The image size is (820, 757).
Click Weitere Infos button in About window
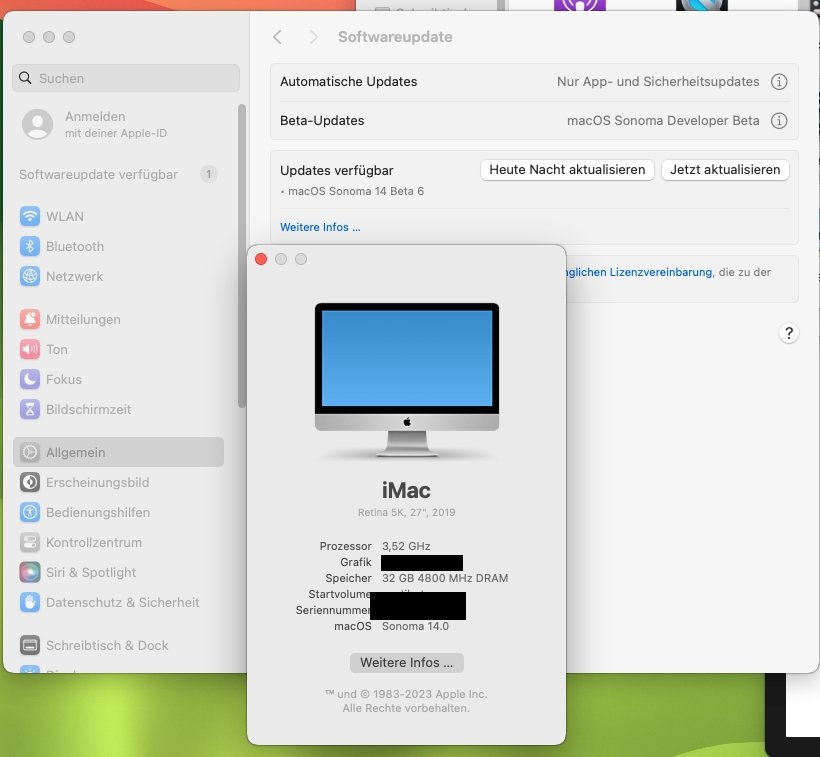point(407,662)
